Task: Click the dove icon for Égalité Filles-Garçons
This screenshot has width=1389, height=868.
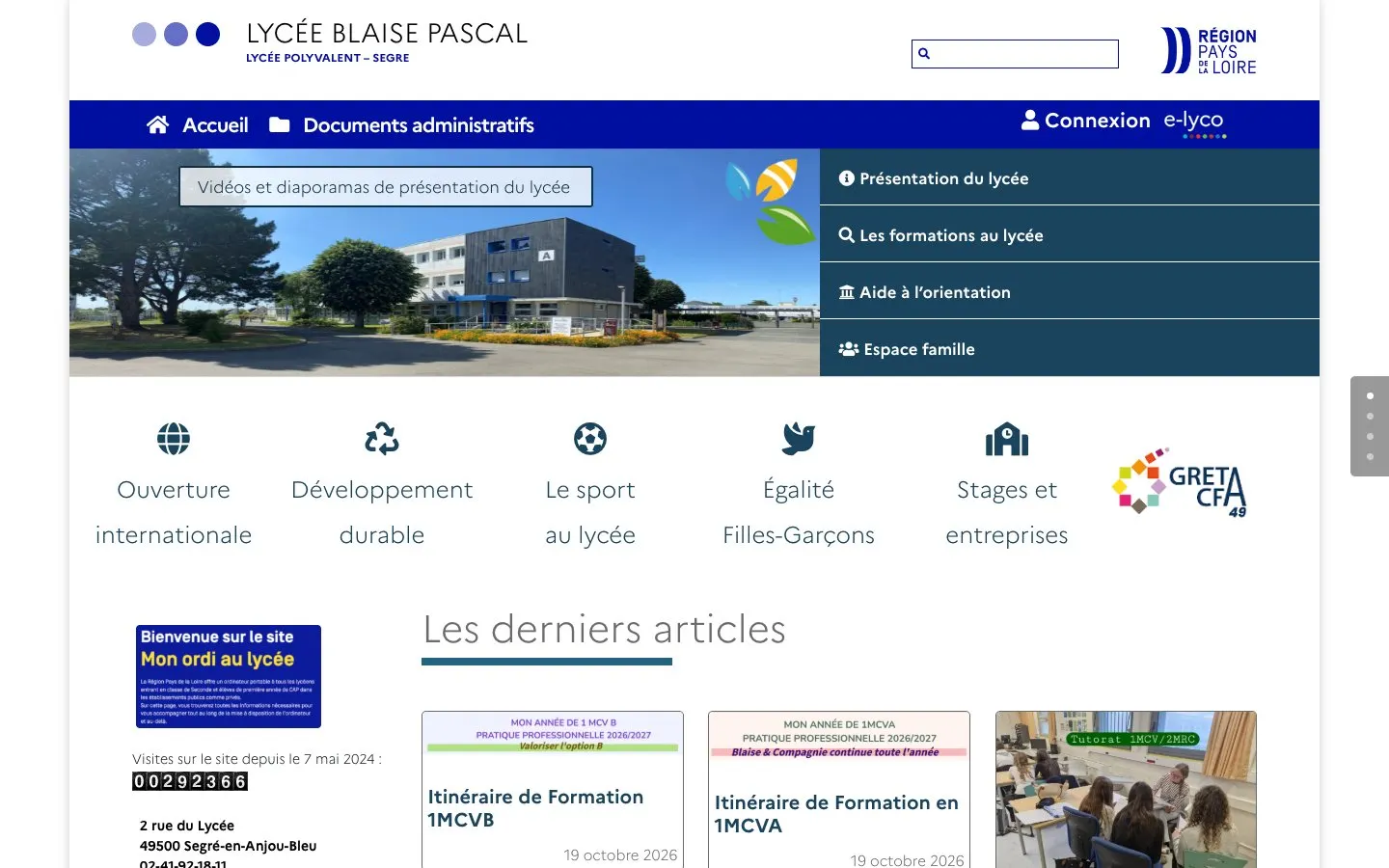Action: (x=799, y=439)
